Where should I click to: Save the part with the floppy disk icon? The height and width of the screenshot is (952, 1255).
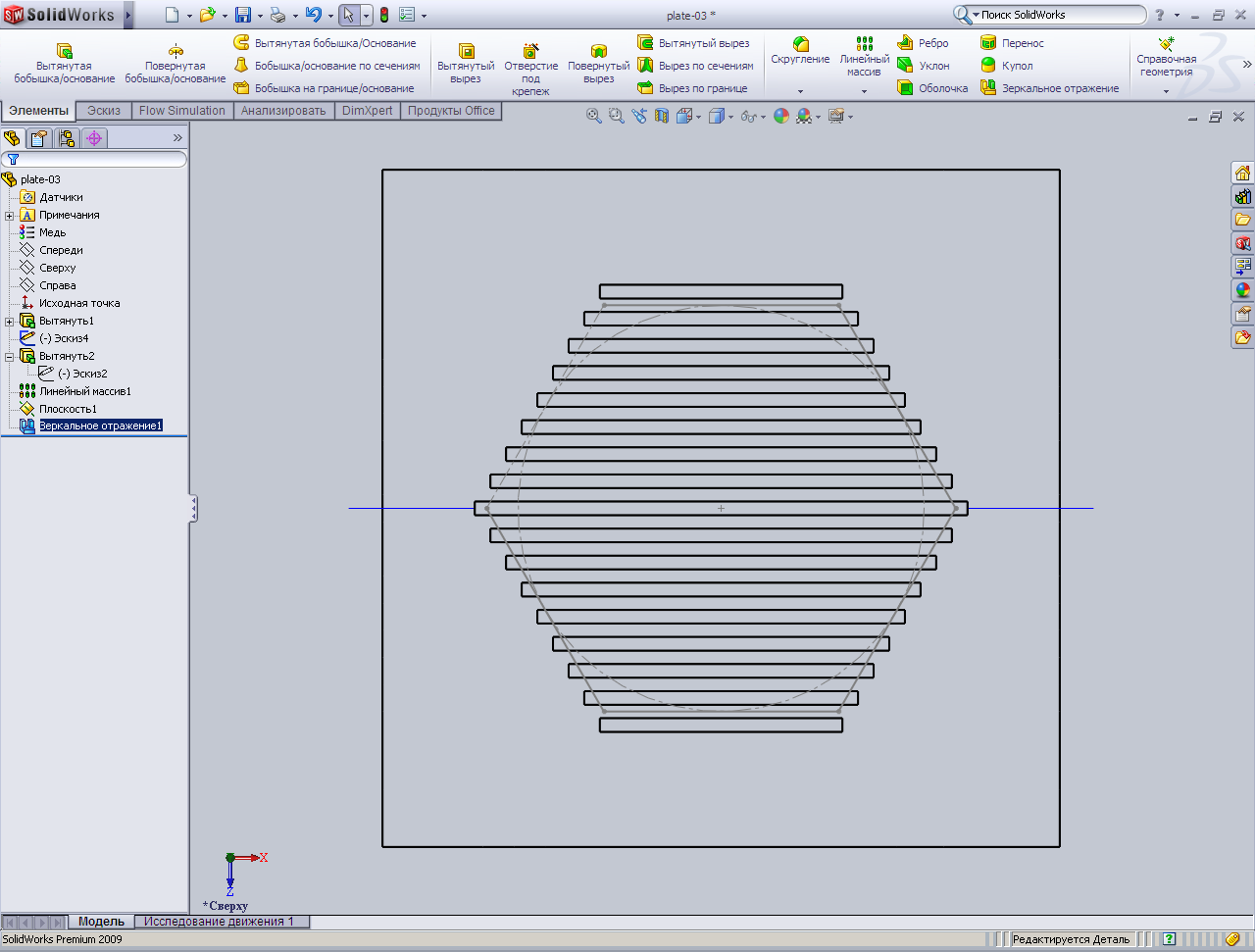pos(243,15)
